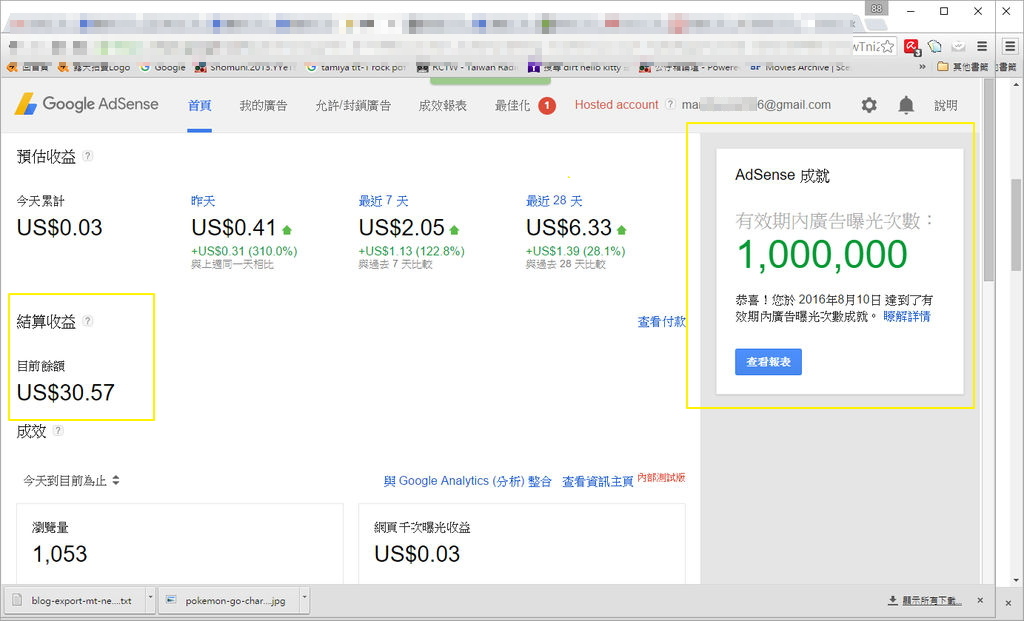Click the 說明 help menu

(946, 105)
